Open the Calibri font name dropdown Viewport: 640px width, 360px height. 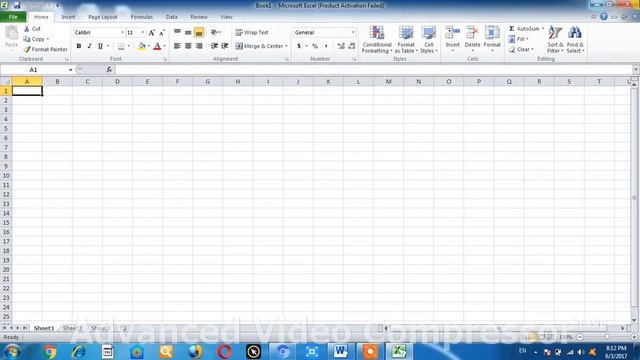(x=122, y=32)
